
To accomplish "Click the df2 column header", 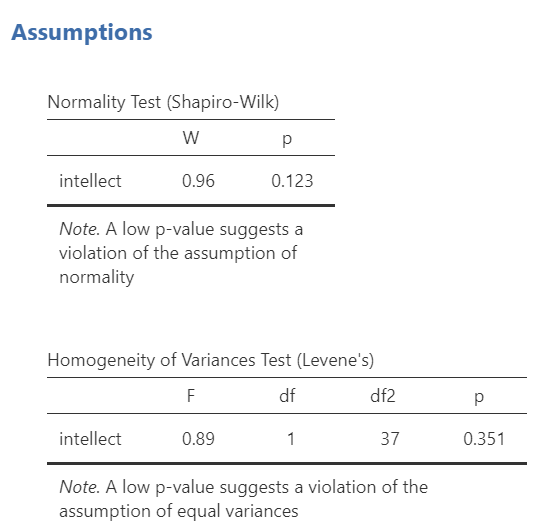I will (383, 396).
